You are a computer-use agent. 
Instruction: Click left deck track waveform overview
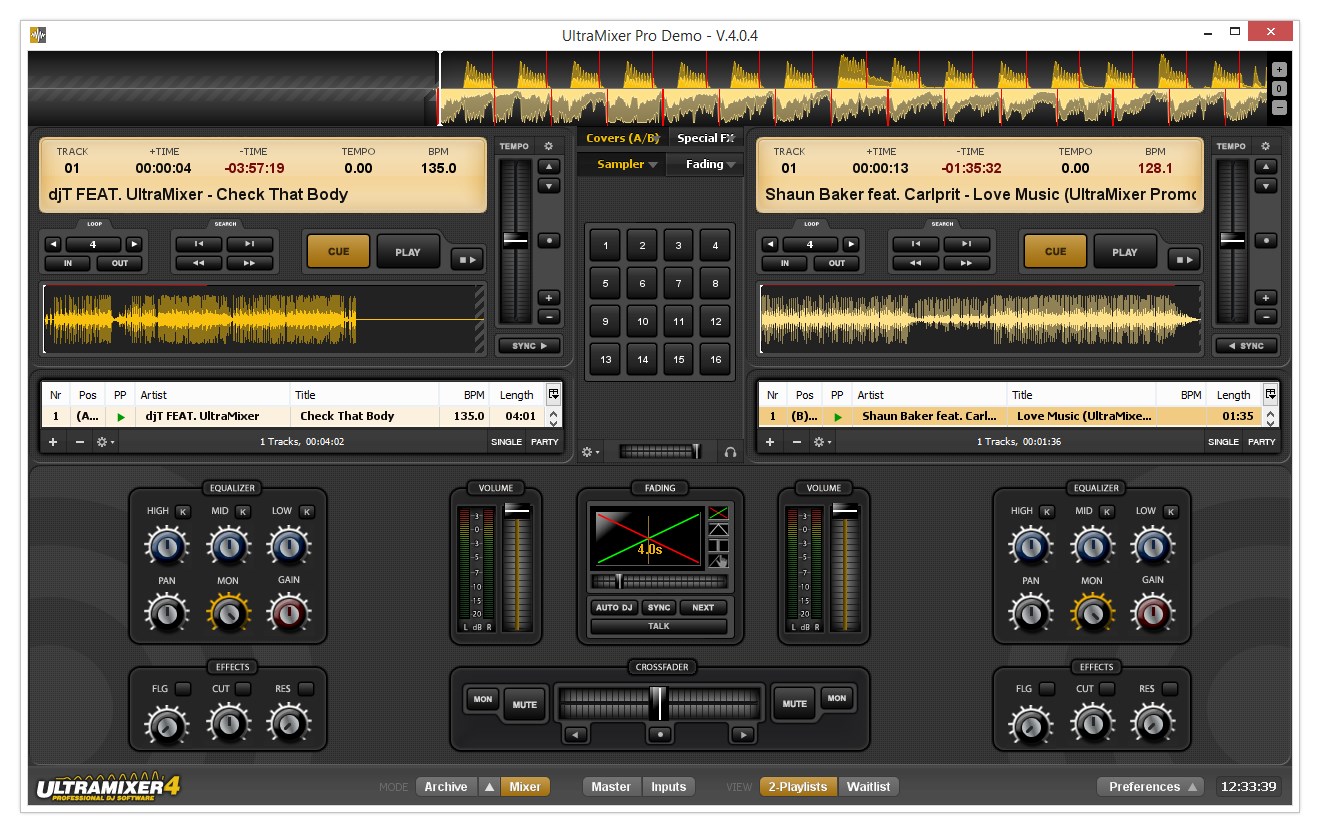[x=264, y=319]
